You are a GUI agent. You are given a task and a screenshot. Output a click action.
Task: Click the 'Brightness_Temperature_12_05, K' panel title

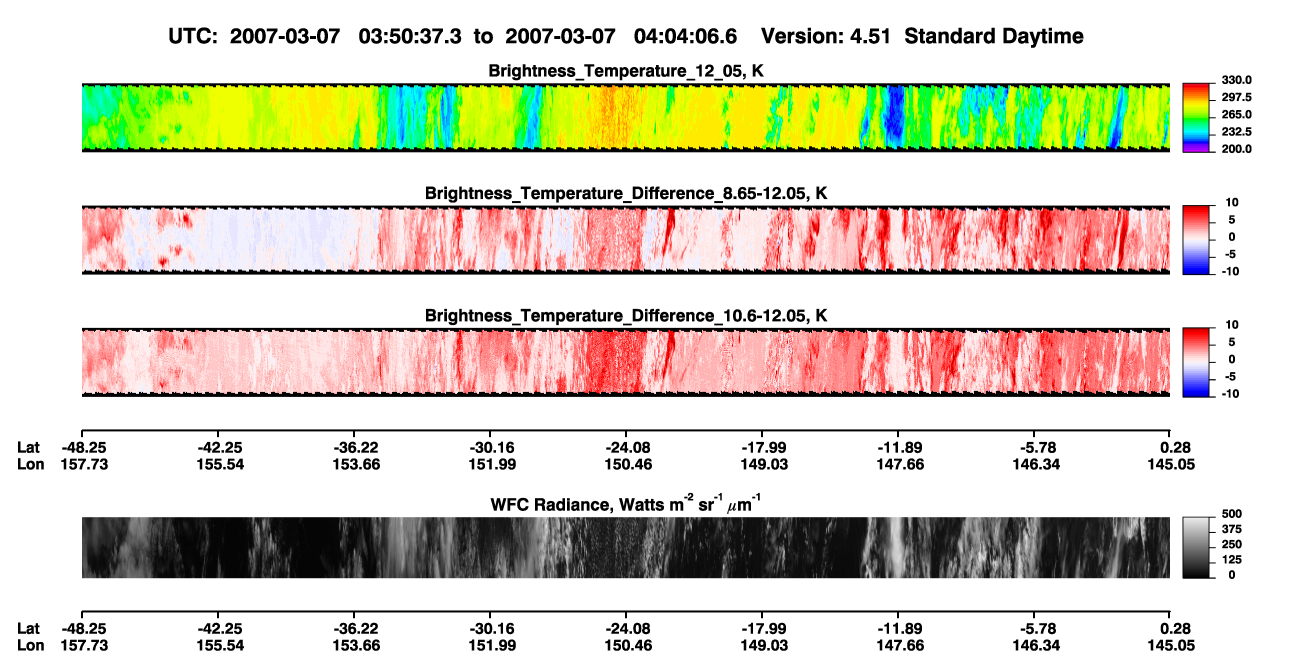point(626,71)
